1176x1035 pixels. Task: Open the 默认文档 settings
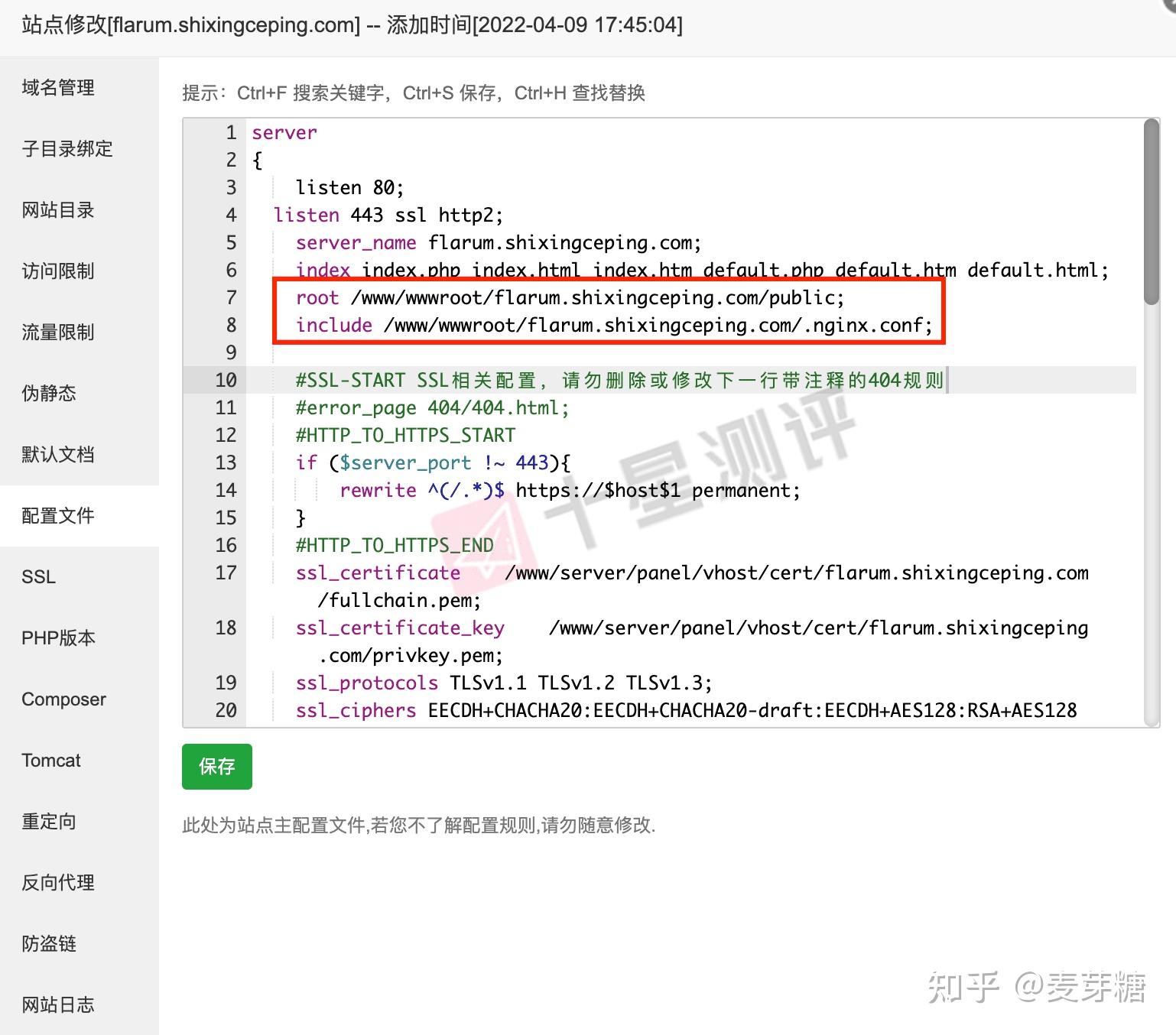pyautogui.click(x=57, y=454)
